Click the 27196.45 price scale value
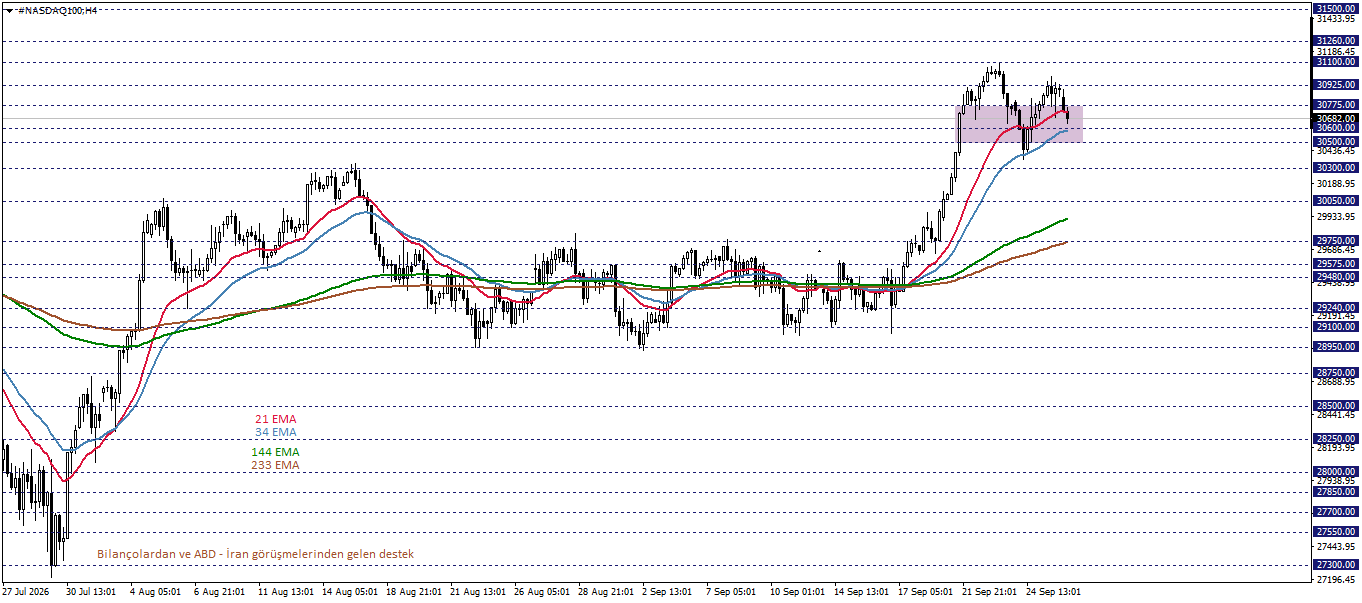Image resolution: width=1362 pixels, height=603 pixels. (1335, 580)
